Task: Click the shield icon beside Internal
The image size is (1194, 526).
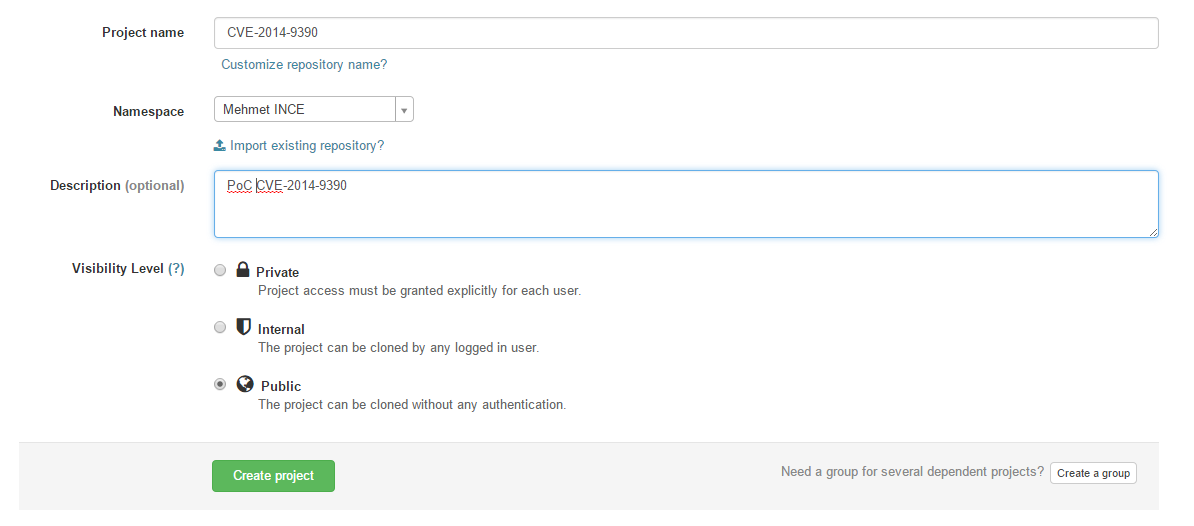Action: tap(244, 327)
